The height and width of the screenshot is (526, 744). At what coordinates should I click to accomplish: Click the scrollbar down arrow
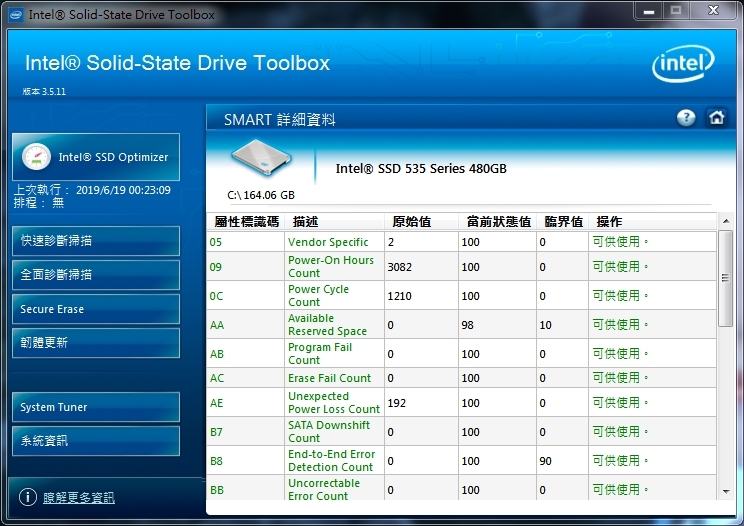[x=725, y=492]
